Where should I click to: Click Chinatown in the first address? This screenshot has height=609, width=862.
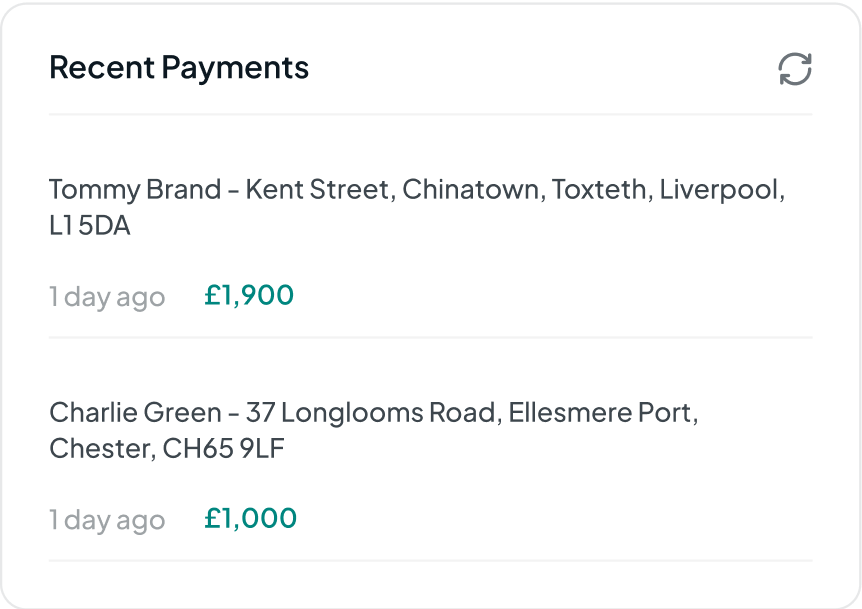point(474,190)
